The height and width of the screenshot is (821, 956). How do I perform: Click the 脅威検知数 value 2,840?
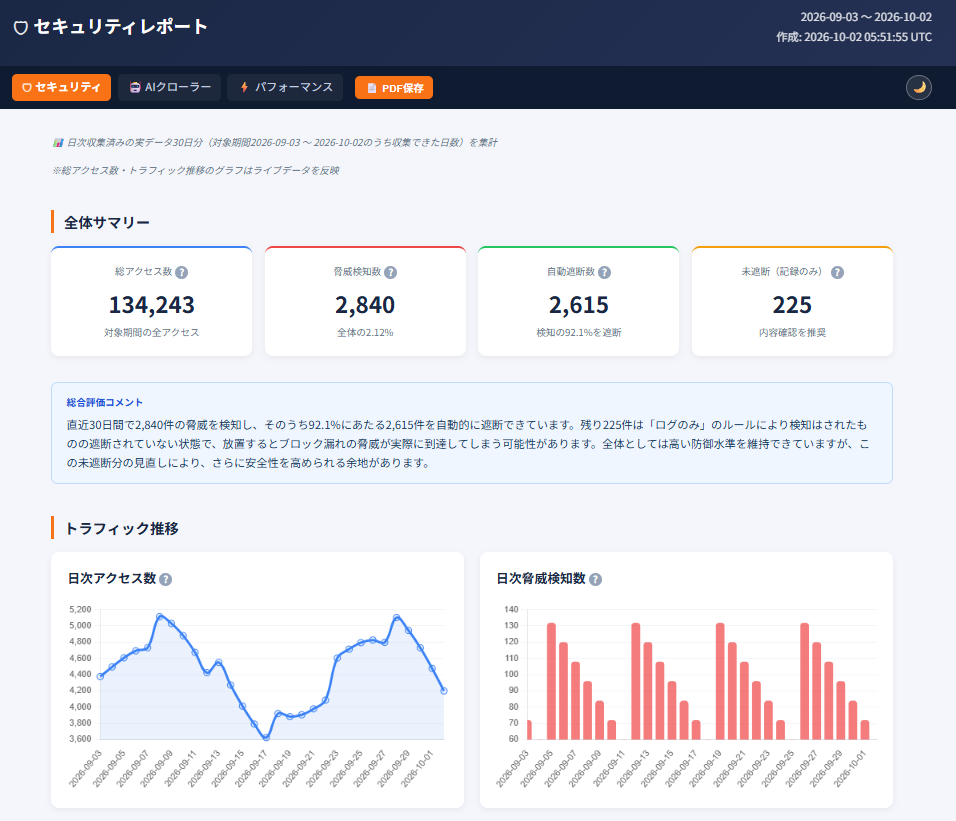click(365, 305)
